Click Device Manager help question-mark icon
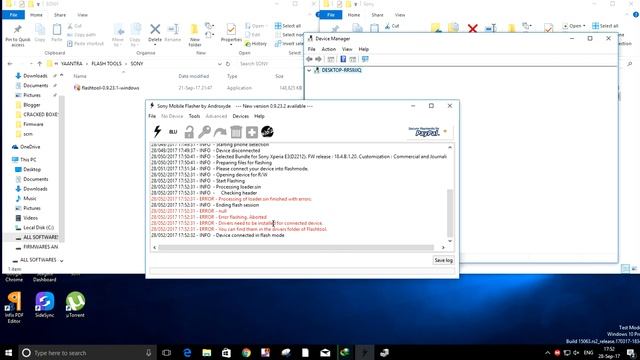 [x=343, y=59]
